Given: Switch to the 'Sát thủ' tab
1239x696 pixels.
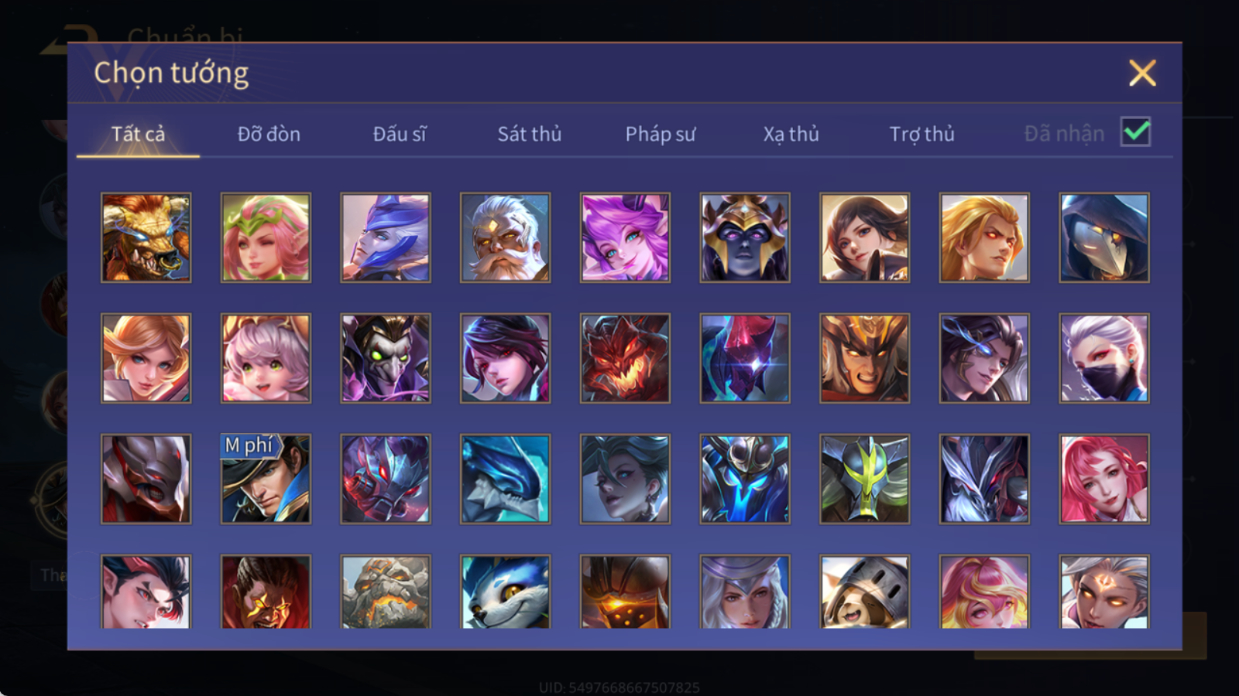Looking at the screenshot, I should (529, 134).
